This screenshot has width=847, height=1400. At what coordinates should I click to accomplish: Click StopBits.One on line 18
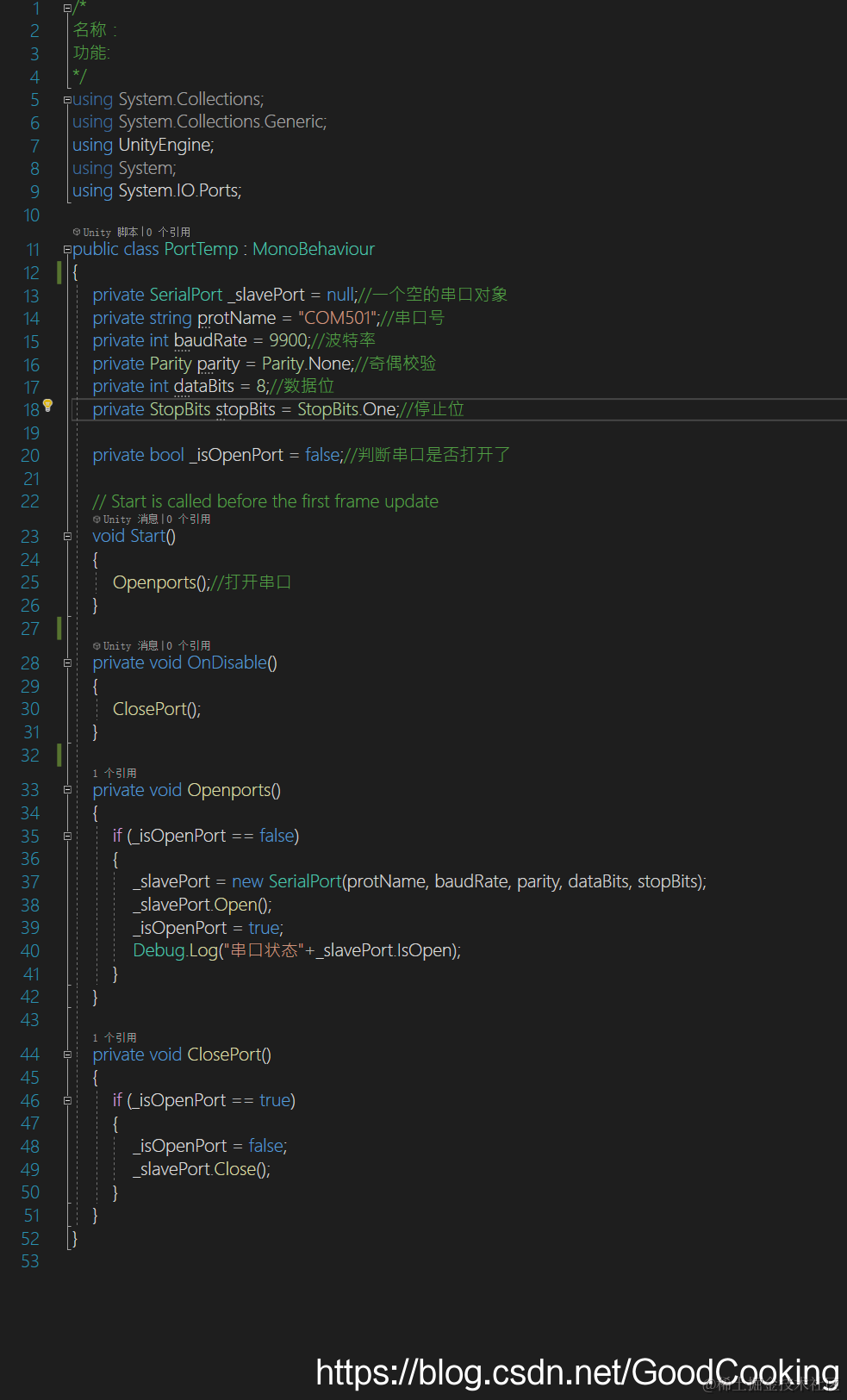click(347, 409)
